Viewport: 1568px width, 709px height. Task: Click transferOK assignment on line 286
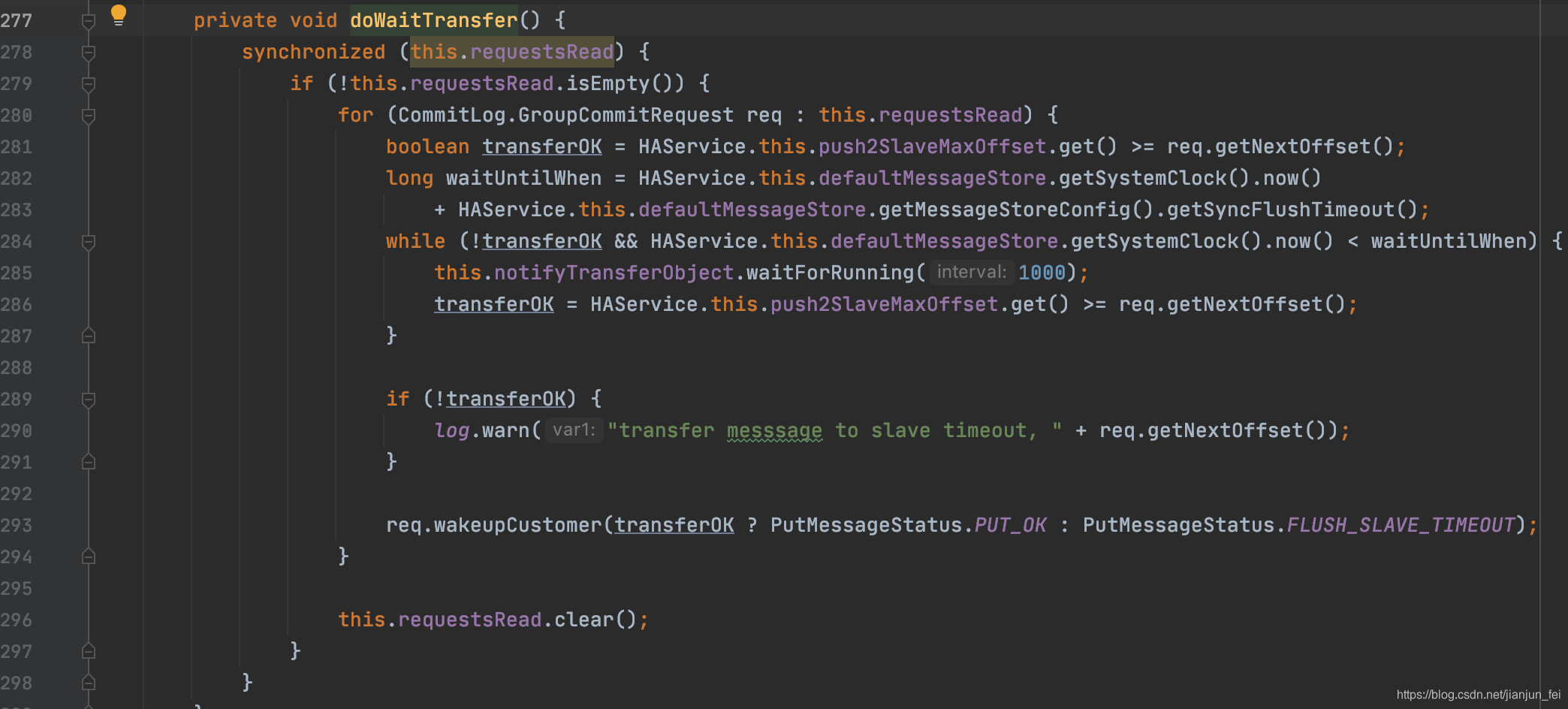[x=493, y=304]
